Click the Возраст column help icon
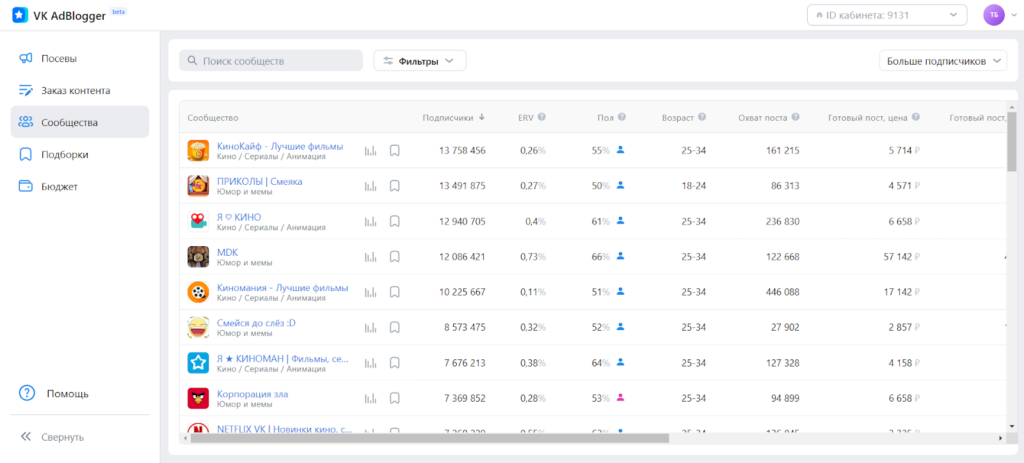This screenshot has height=463, width=1024. (702, 117)
